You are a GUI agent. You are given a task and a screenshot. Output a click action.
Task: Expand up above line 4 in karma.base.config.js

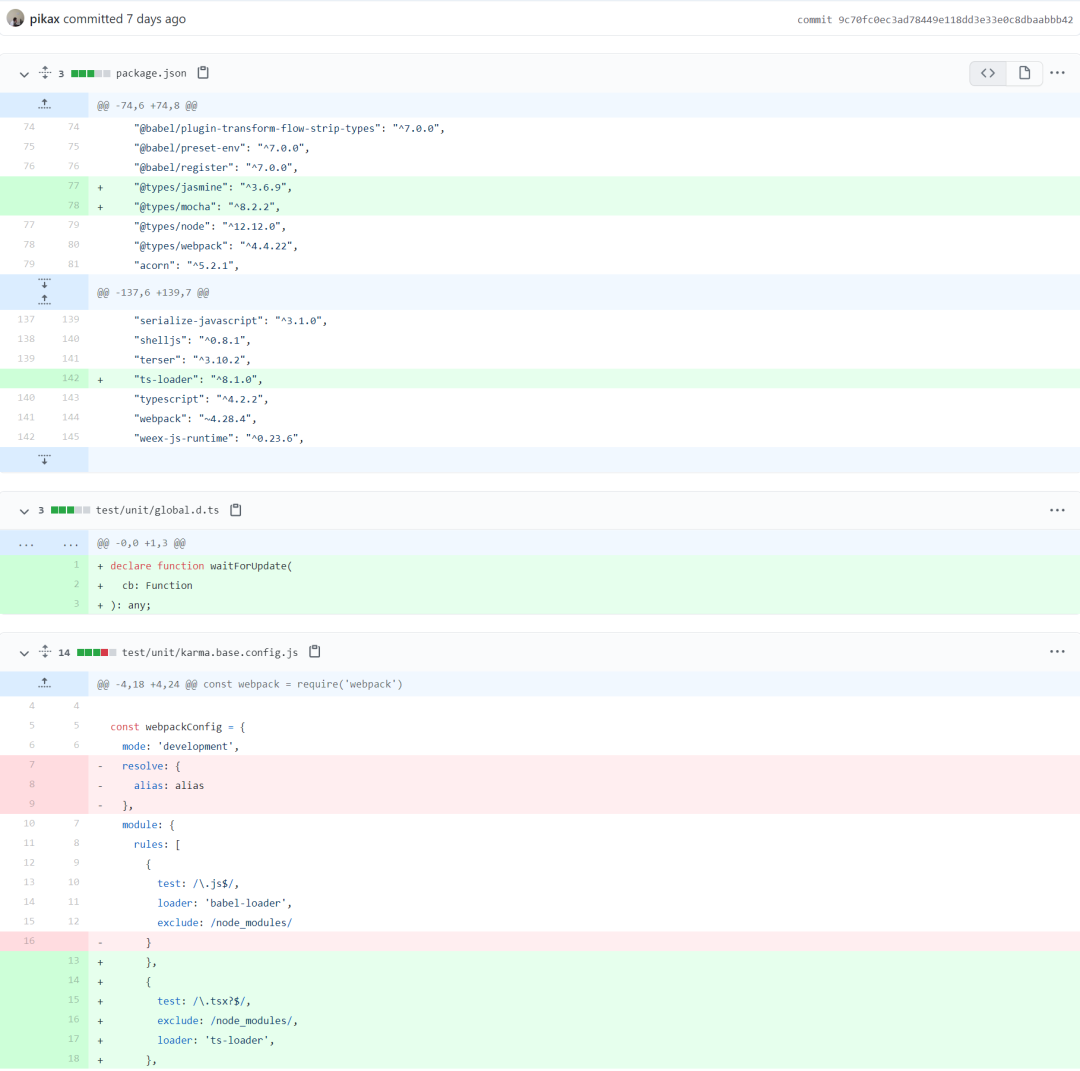(44, 683)
